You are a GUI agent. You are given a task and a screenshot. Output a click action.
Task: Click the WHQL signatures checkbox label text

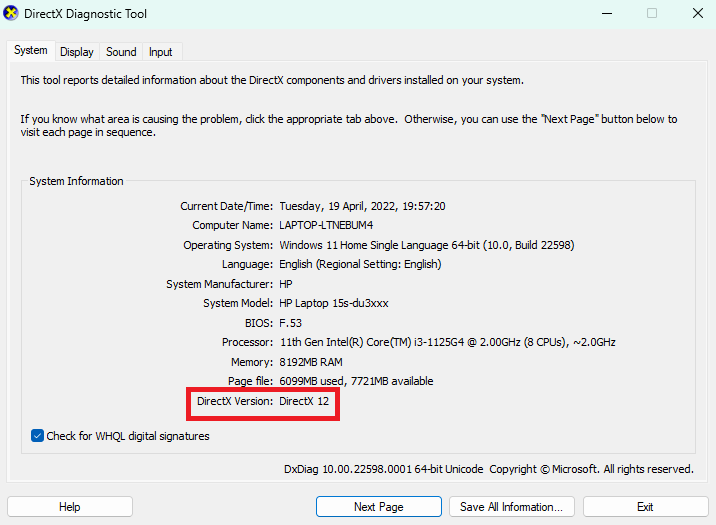[x=128, y=436]
